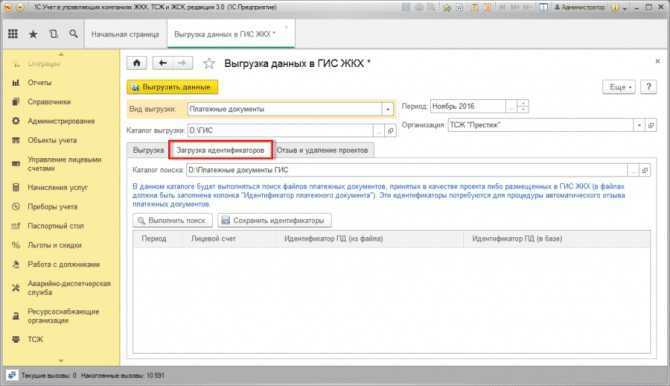
Task: Open the History icon in top panel
Action: [x=53, y=34]
